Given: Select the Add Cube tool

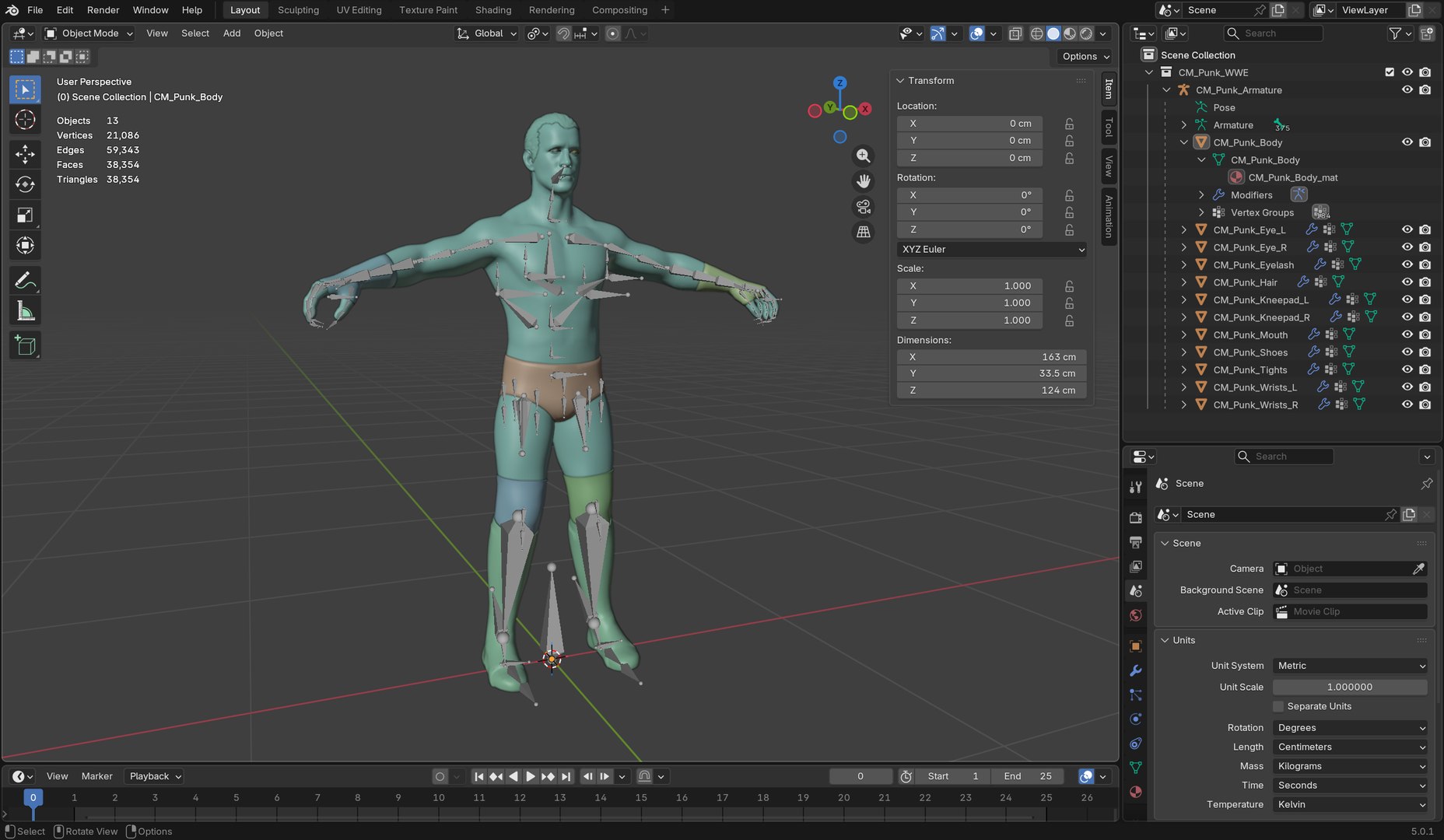Looking at the screenshot, I should pos(25,345).
